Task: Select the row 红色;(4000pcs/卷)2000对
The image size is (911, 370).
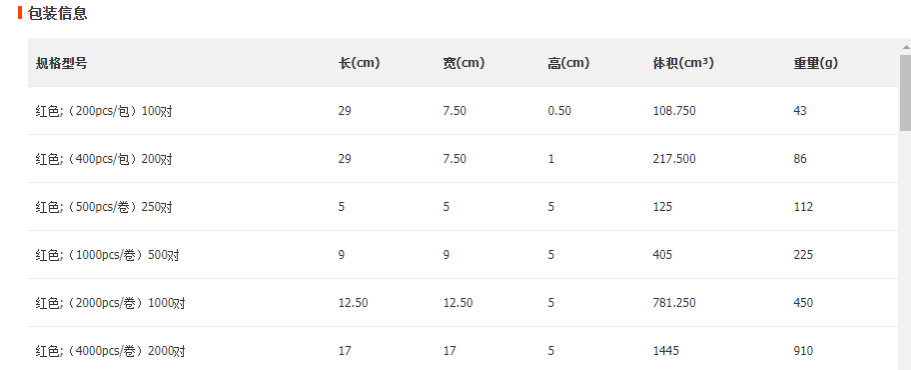Action: (464, 349)
